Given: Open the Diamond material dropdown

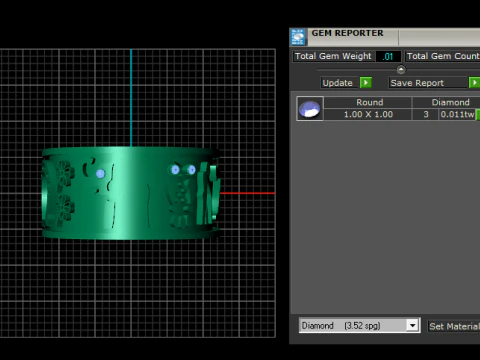Looking at the screenshot, I should tap(412, 325).
